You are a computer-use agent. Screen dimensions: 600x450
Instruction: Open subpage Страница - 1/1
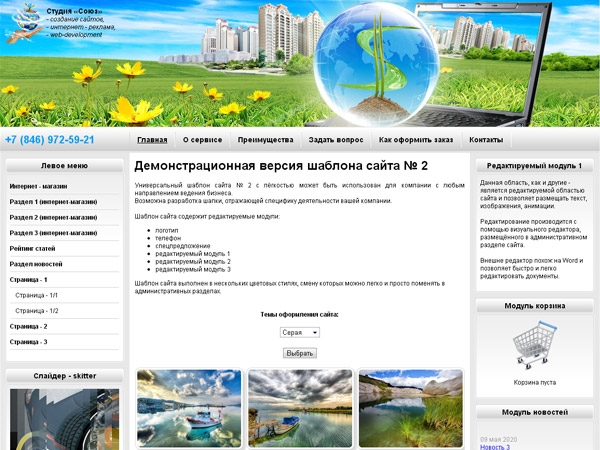point(36,295)
